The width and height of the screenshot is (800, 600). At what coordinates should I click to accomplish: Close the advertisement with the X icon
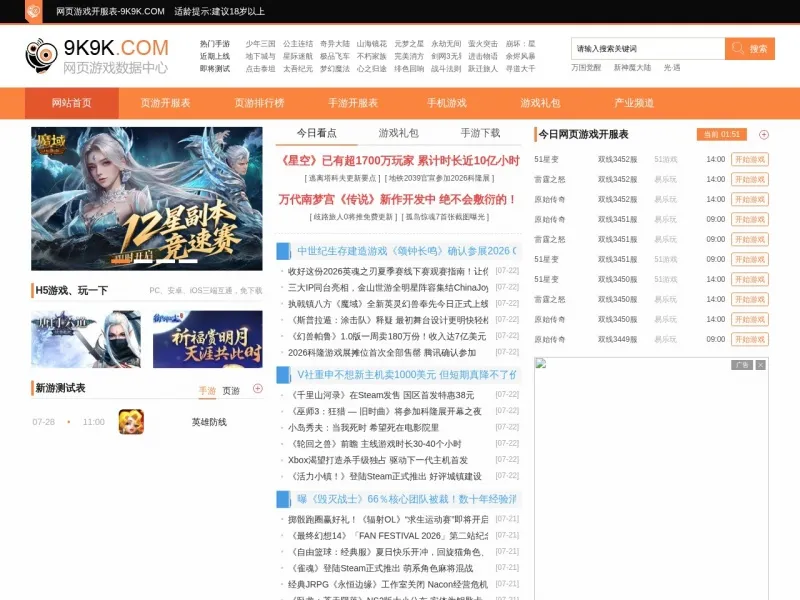click(760, 365)
